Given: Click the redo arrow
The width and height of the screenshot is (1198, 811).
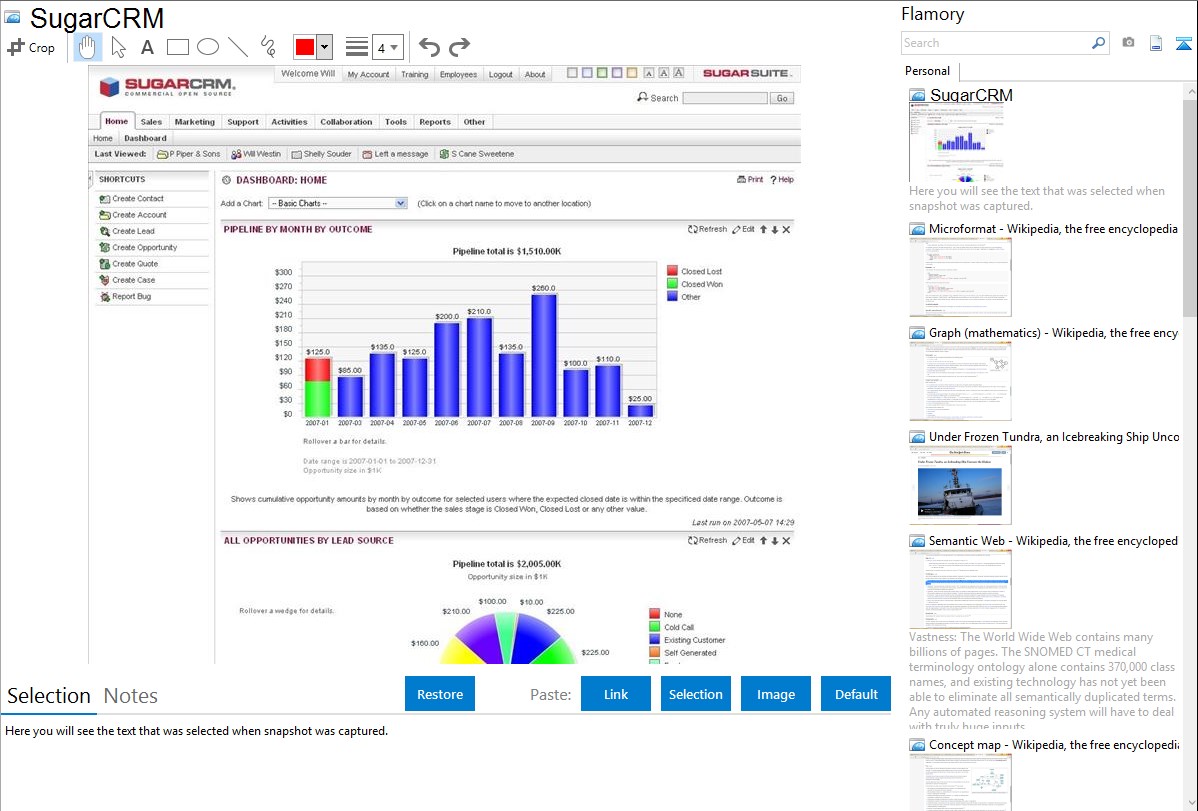Looking at the screenshot, I should click(459, 47).
